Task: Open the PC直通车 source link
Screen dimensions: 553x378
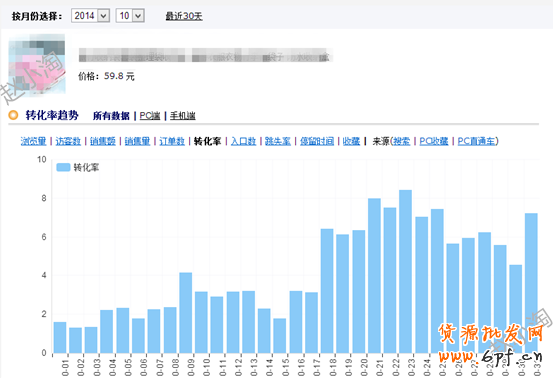Action: (476, 141)
